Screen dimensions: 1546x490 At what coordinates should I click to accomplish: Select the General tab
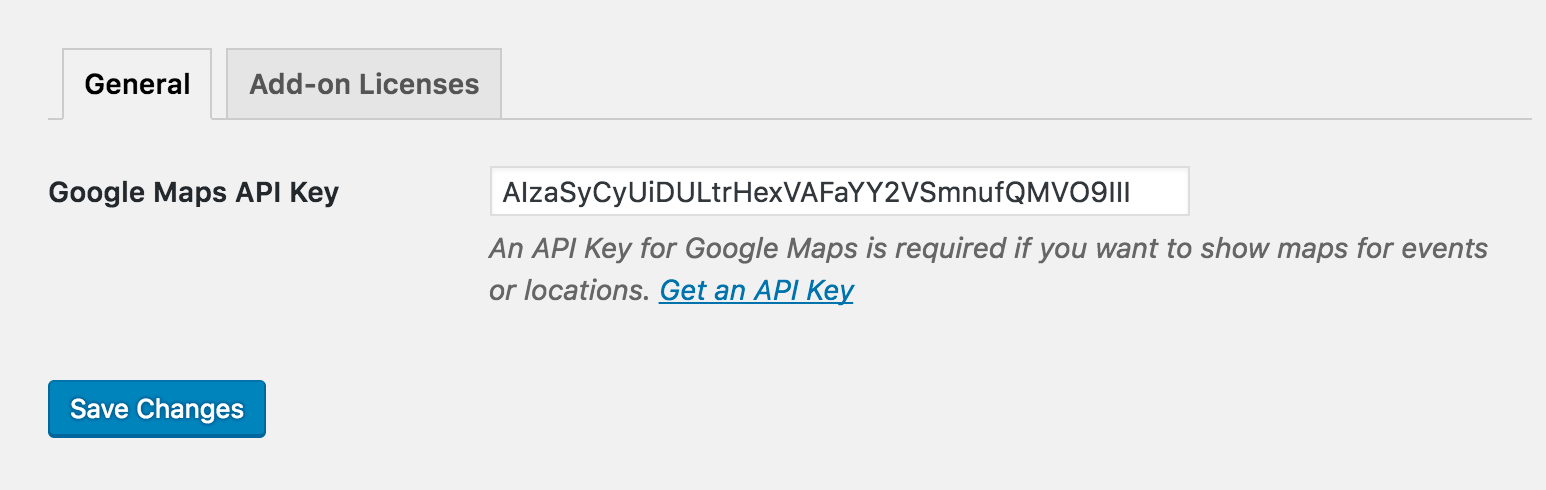pos(138,84)
